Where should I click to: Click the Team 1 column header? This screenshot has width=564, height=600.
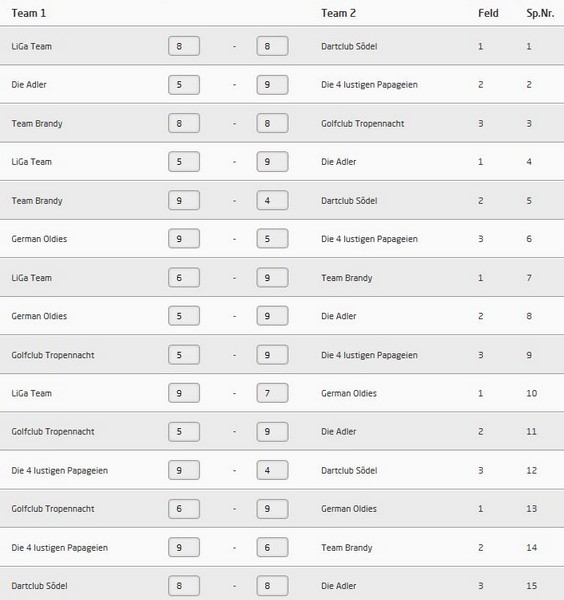29,13
